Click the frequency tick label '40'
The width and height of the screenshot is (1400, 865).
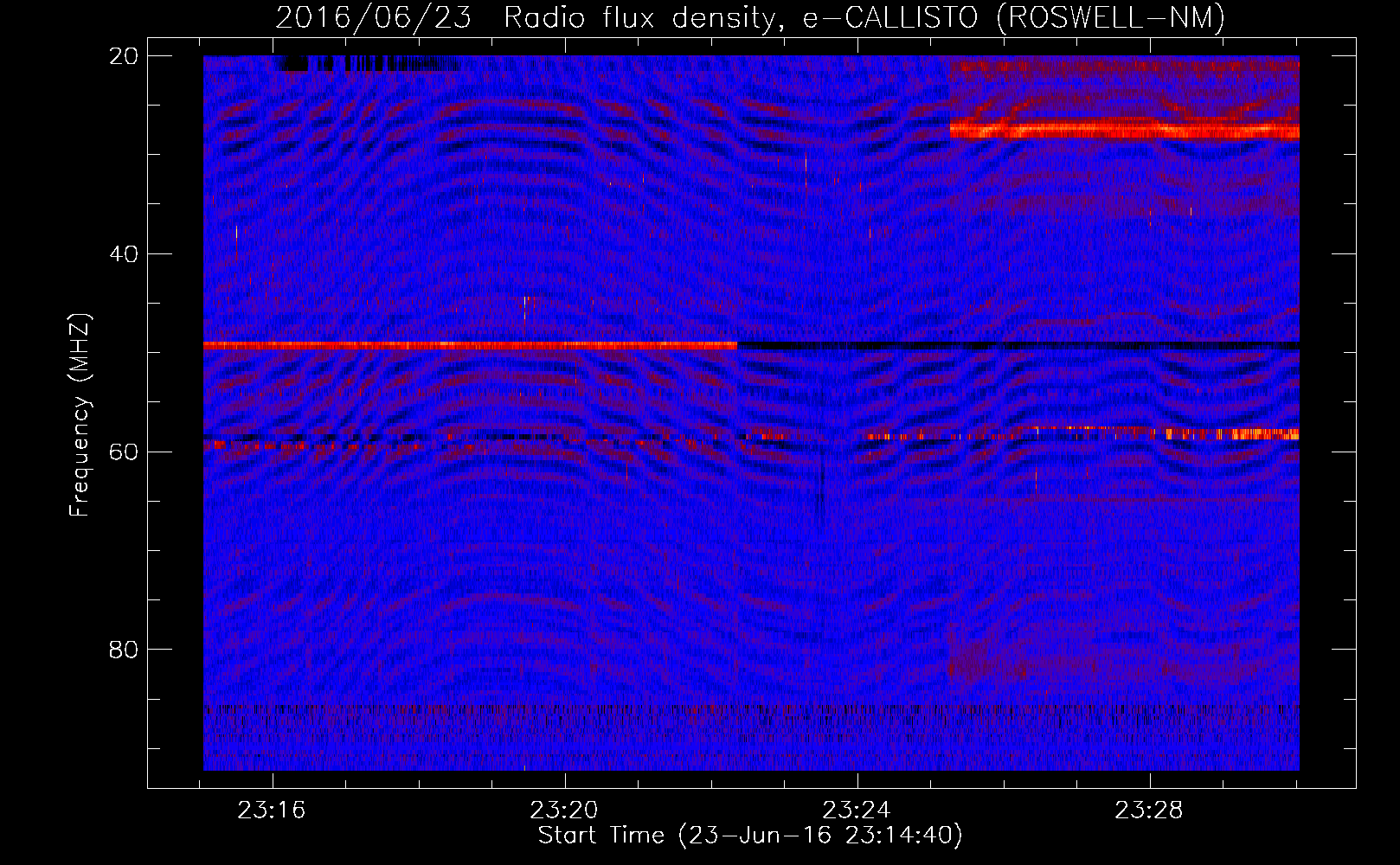(x=124, y=254)
